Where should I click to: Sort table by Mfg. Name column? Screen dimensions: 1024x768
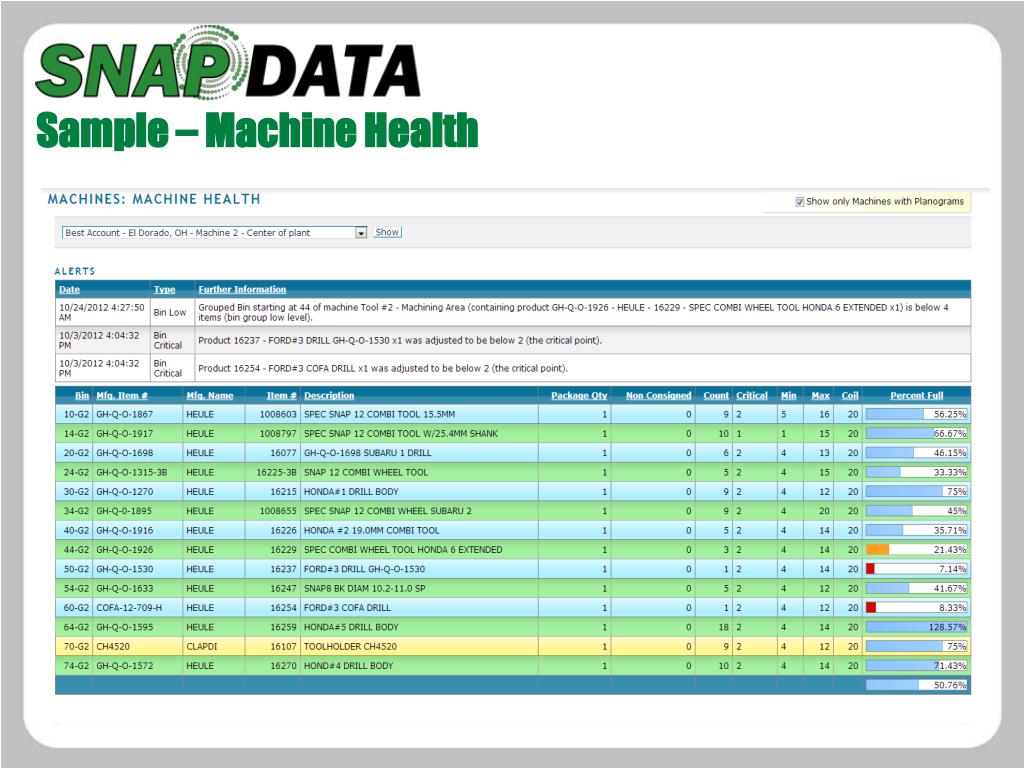210,395
